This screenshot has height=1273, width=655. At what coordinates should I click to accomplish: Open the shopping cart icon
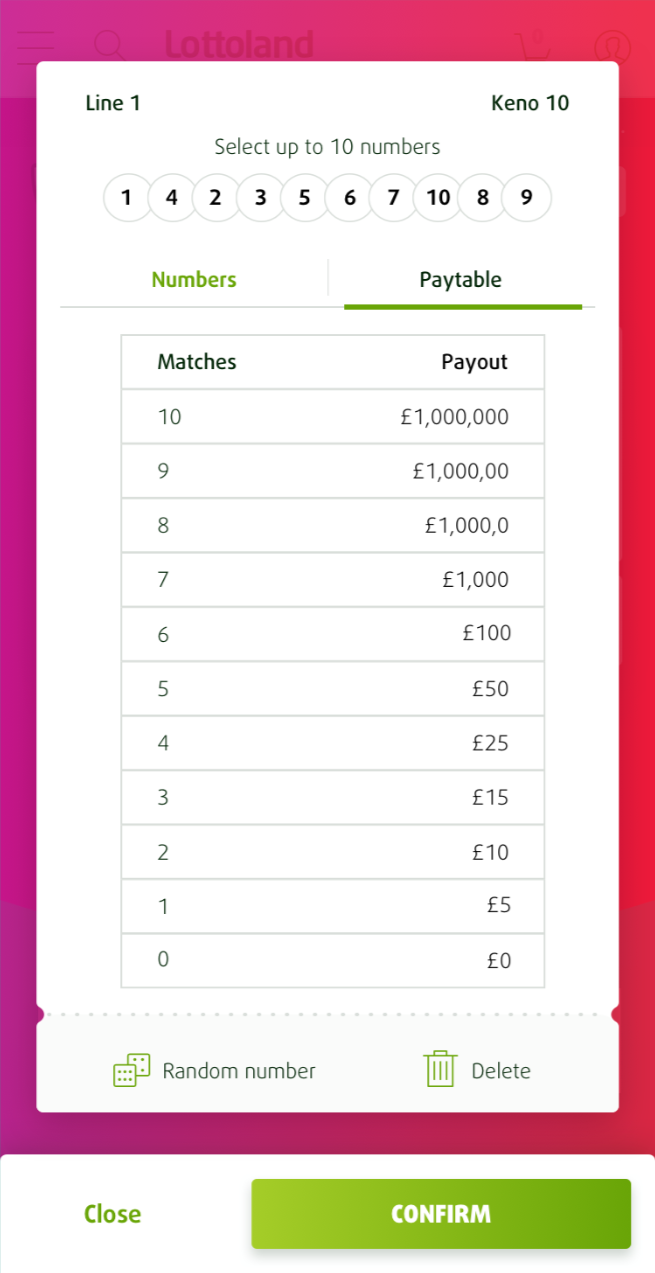(x=533, y=46)
